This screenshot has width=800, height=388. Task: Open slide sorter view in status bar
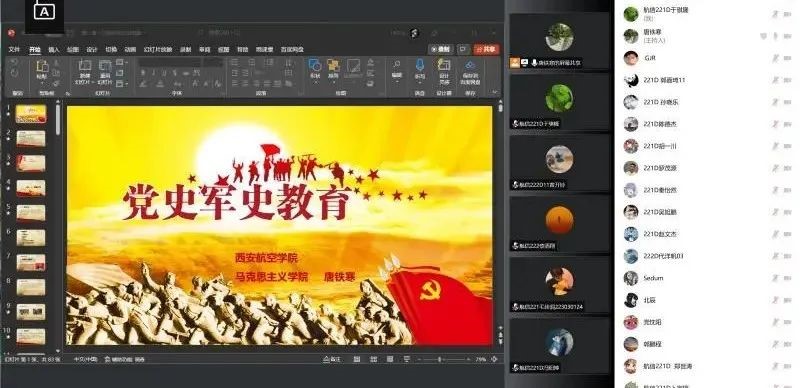373,359
